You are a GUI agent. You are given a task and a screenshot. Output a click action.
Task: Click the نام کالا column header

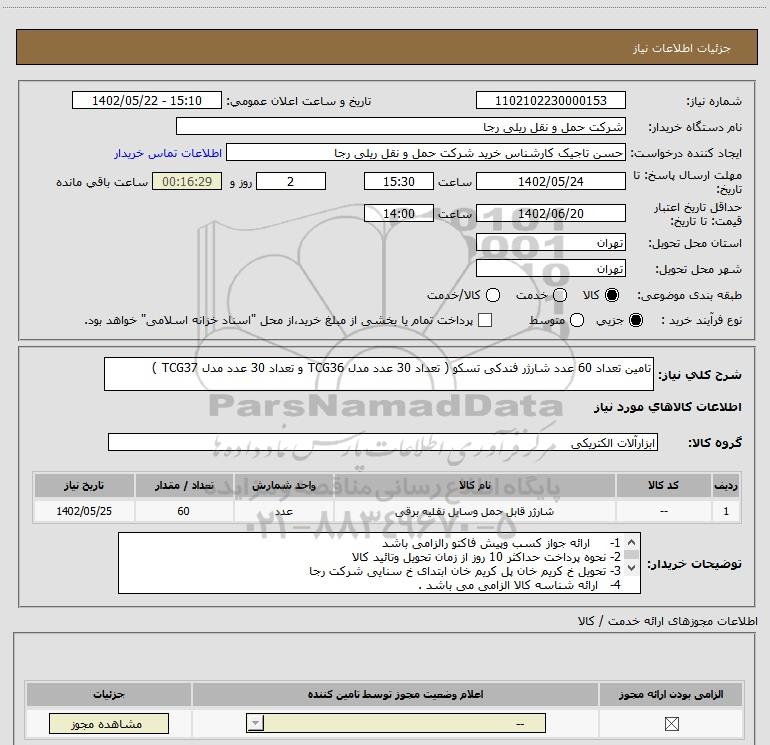point(474,485)
